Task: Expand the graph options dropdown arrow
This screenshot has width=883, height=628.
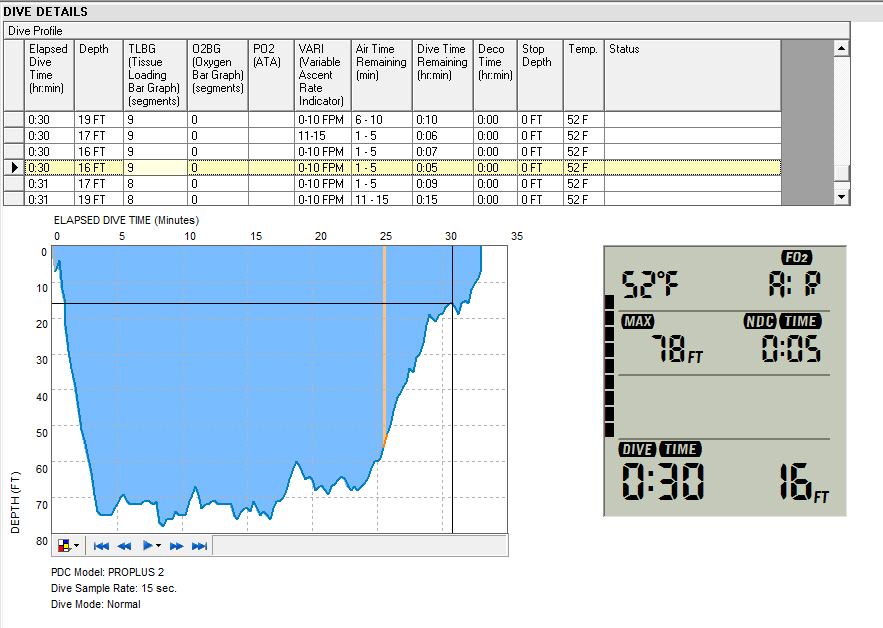Action: coord(77,545)
